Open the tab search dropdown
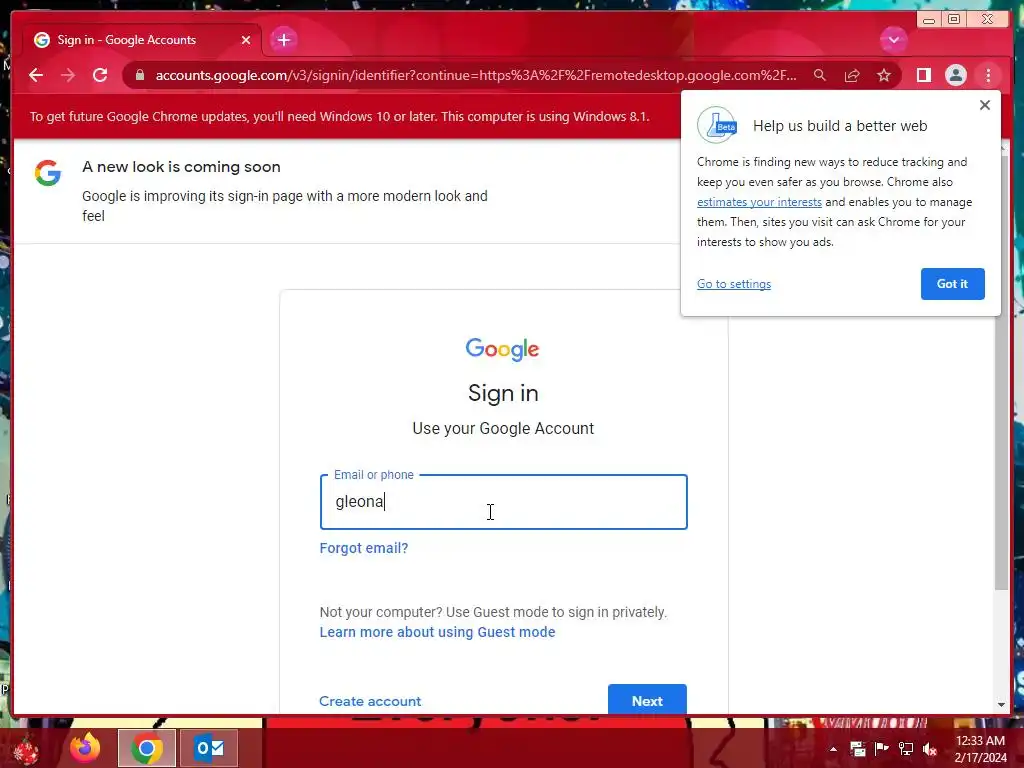The image size is (1024, 768). (x=893, y=40)
